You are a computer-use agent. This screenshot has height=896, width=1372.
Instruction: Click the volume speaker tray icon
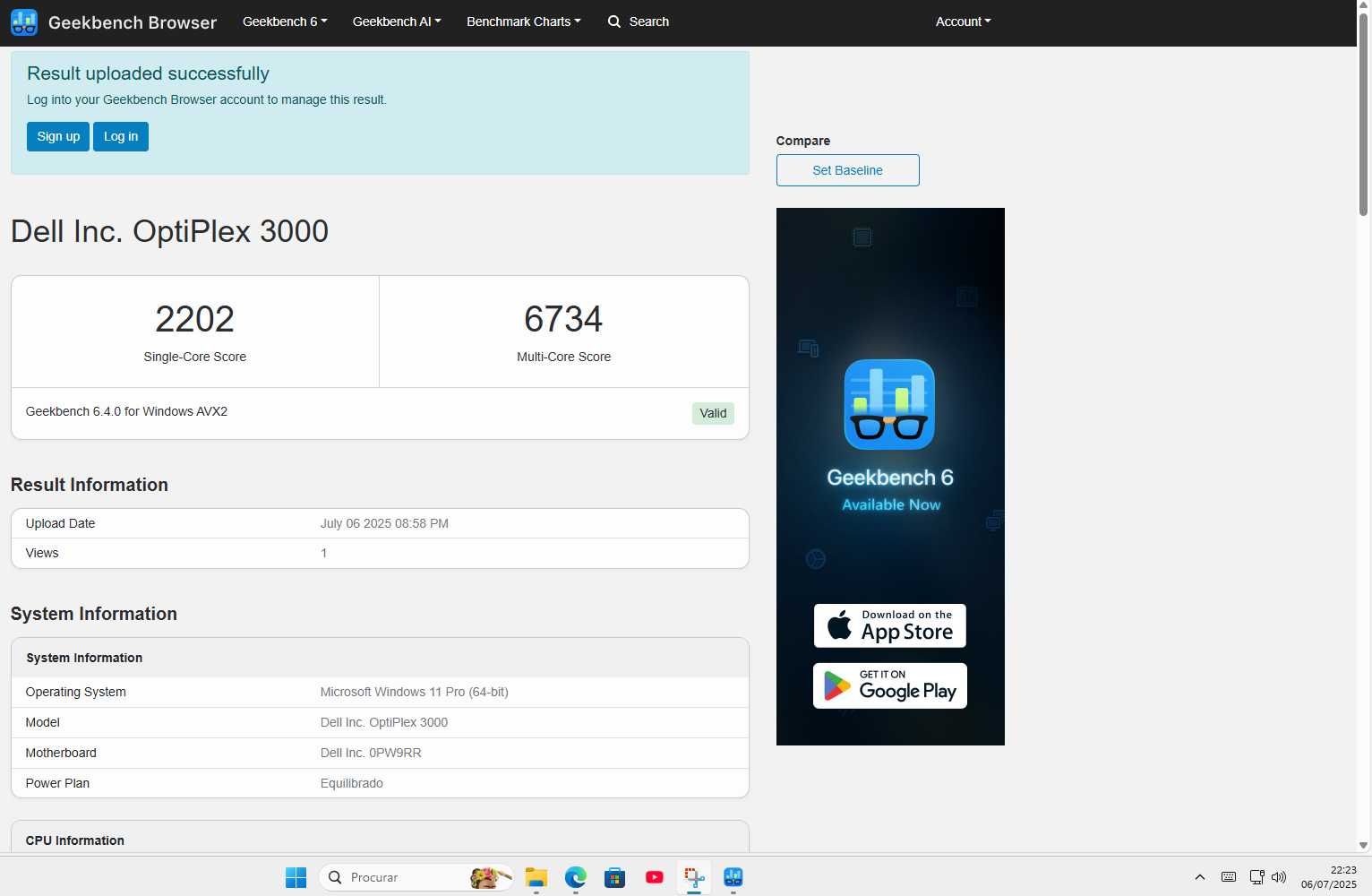(1279, 877)
